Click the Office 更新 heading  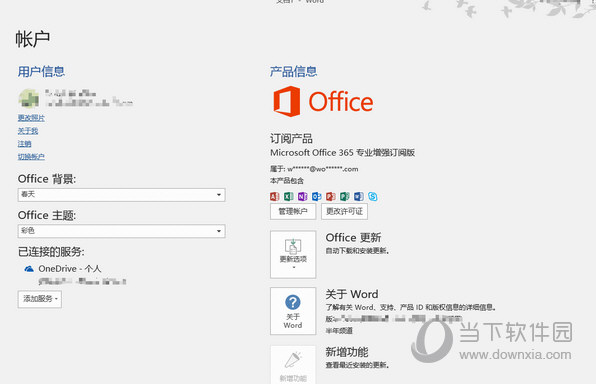pos(353,238)
